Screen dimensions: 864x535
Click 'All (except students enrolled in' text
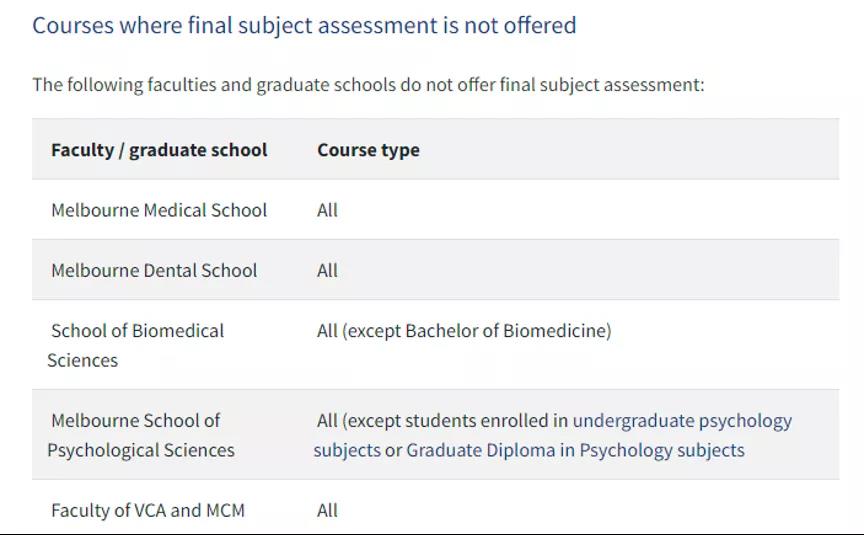[442, 420]
